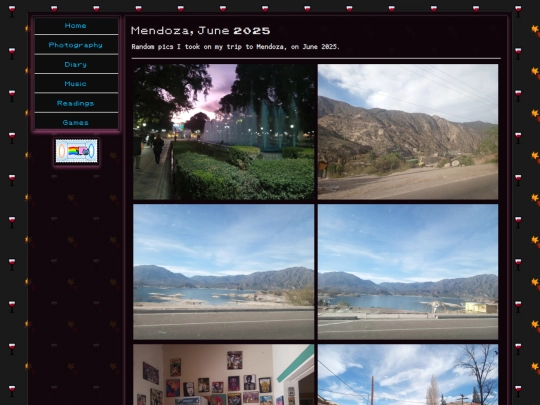Navigate to the Music page
Image resolution: width=540 pixels, height=405 pixels.
coord(76,84)
